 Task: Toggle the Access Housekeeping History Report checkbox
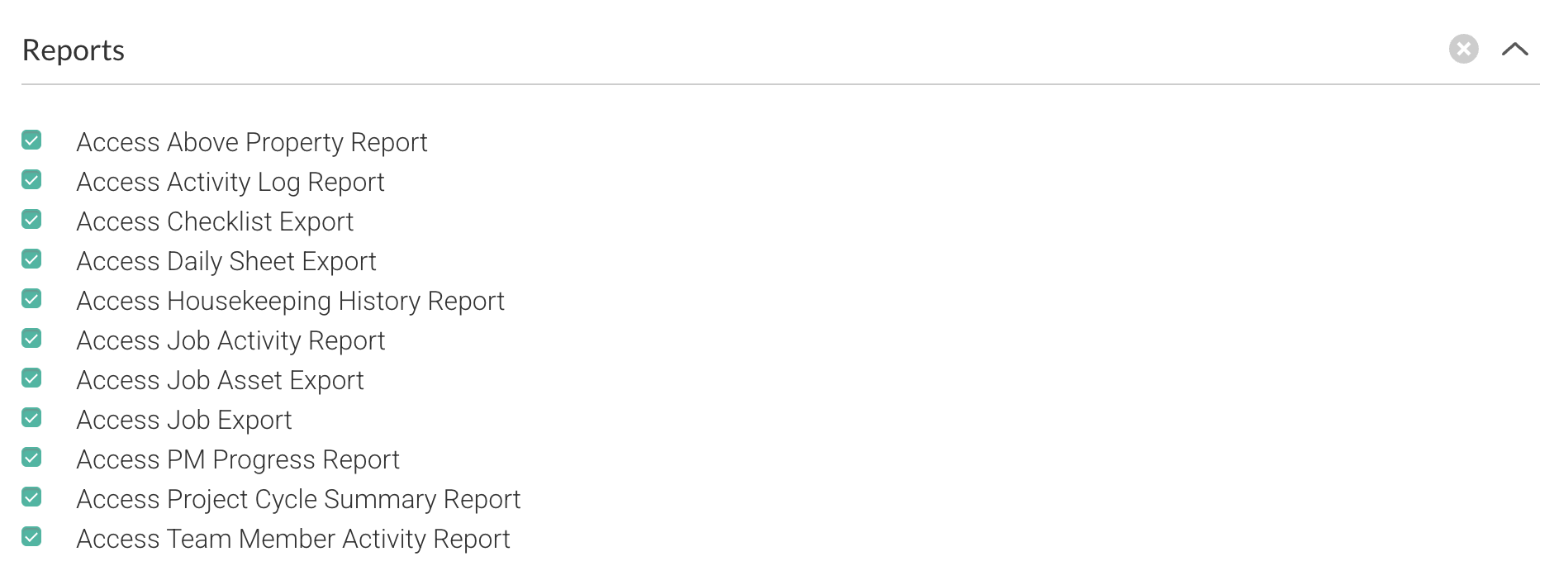(31, 298)
